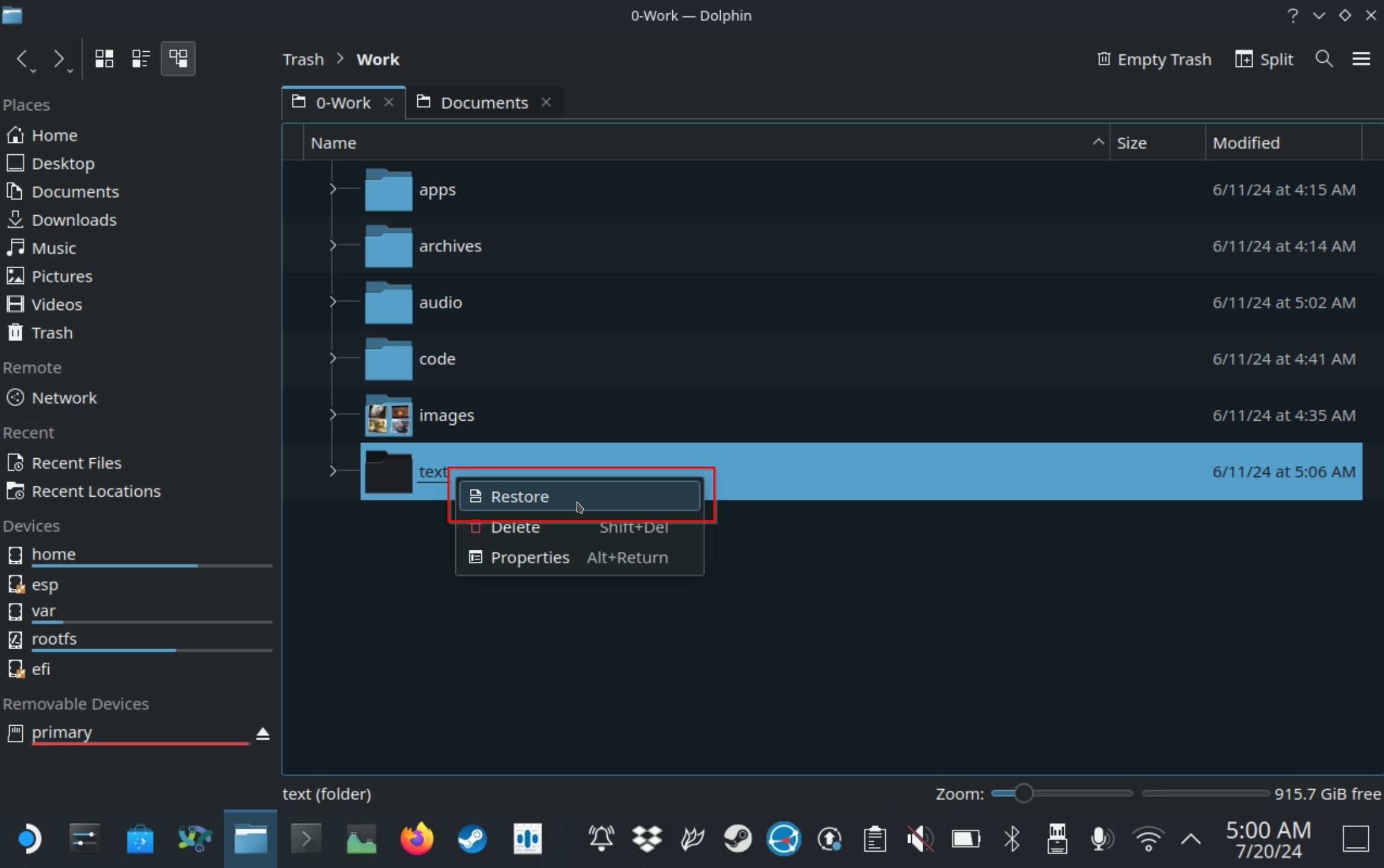Navigate back in history
The width and height of the screenshot is (1384, 868).
25,58
